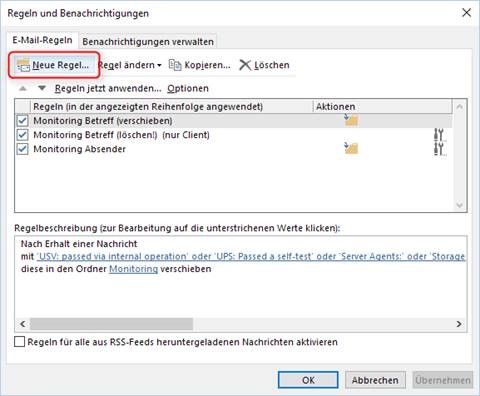Switch to Benachrichtigungen verwalten tab
The image size is (480, 396).
click(148, 42)
